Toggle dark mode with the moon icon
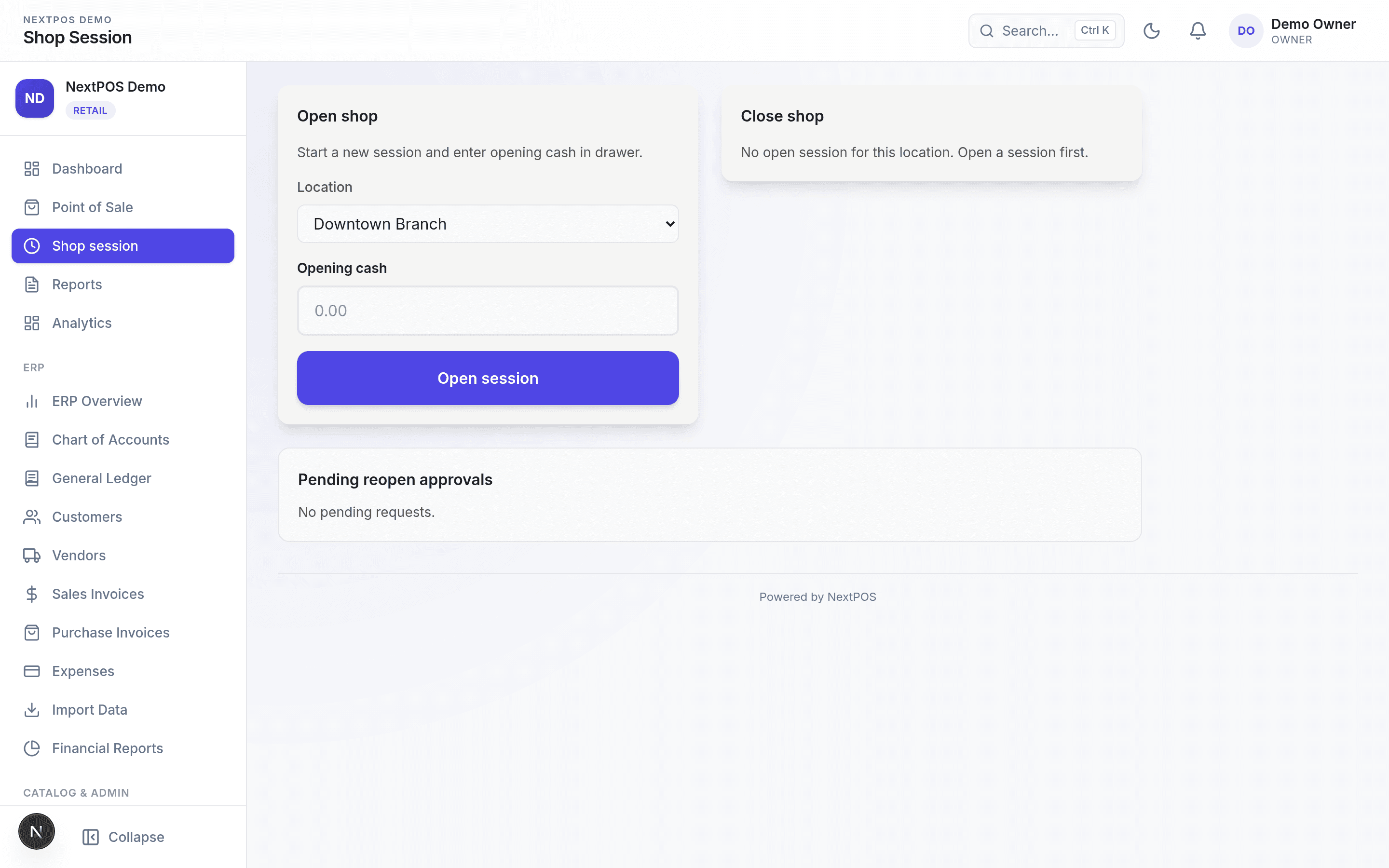This screenshot has height=868, width=1389. tap(1151, 31)
